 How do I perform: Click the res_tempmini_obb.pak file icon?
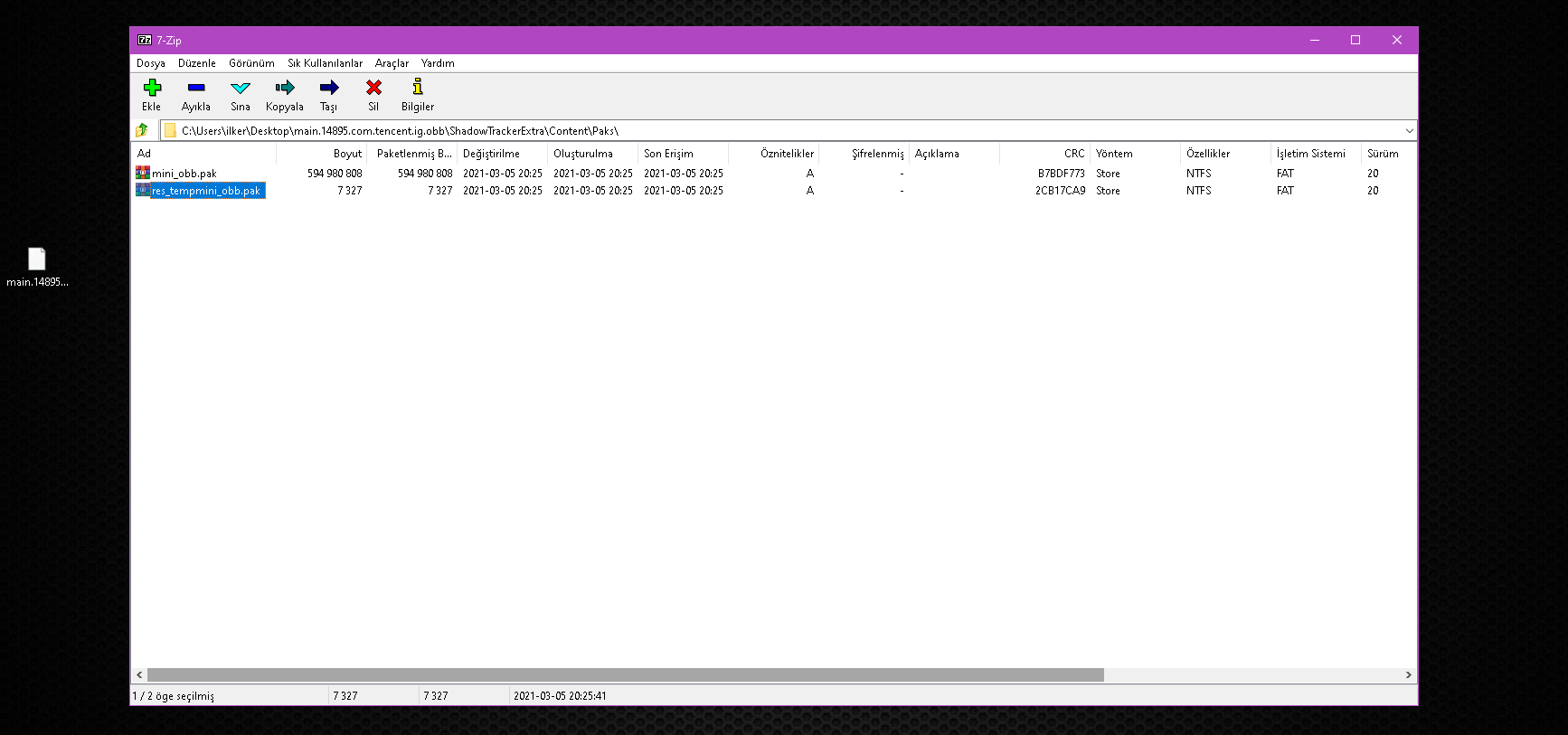pyautogui.click(x=143, y=190)
